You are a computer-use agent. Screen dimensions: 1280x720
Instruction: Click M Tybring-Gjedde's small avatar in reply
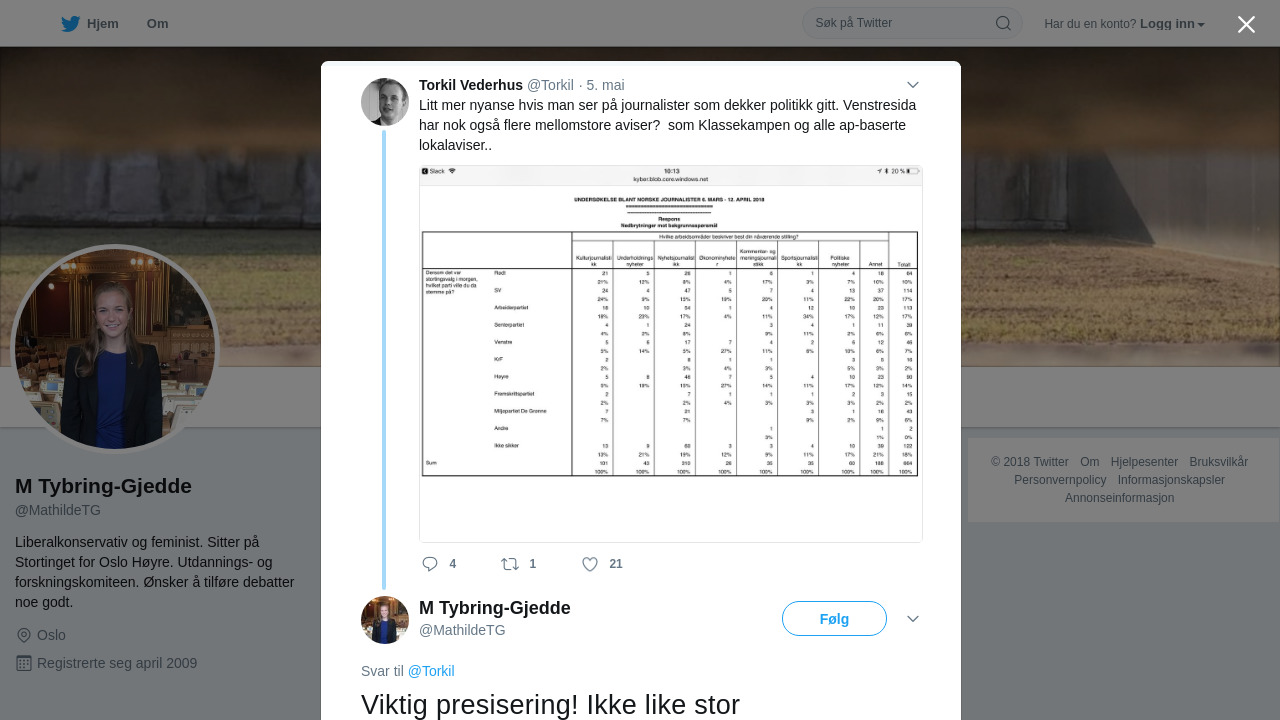pyautogui.click(x=385, y=620)
